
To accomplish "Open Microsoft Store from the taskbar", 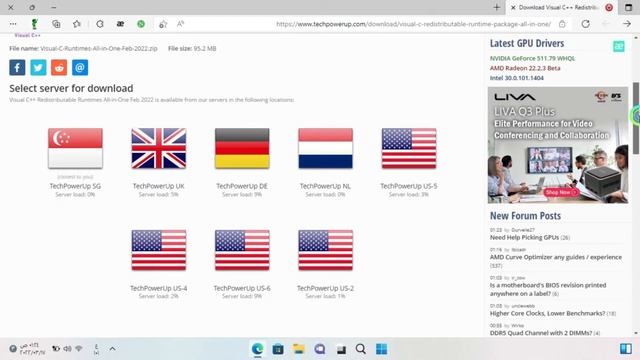I will pyautogui.click(x=278, y=349).
